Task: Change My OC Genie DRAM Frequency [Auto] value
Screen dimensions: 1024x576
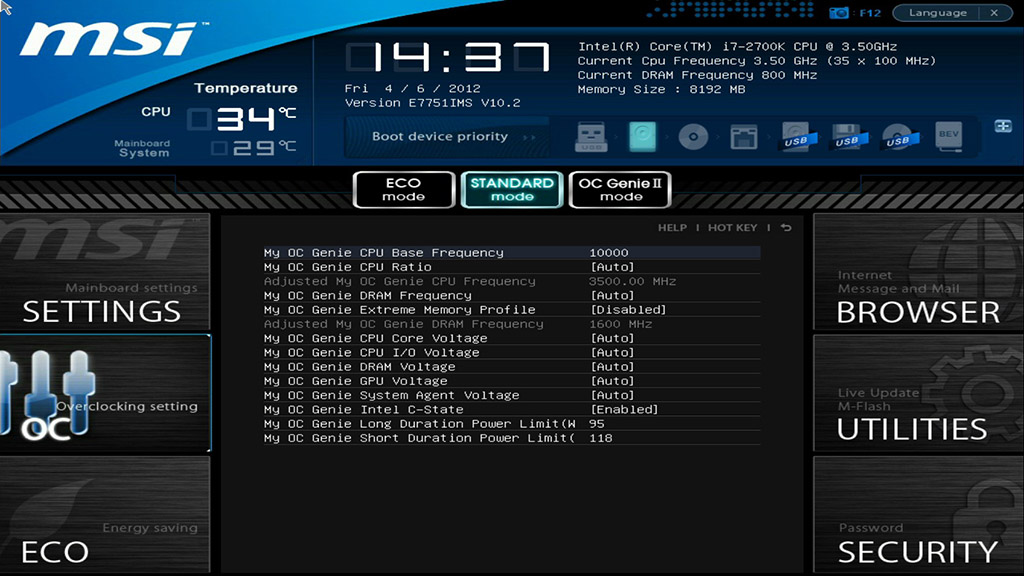Action: (613, 296)
